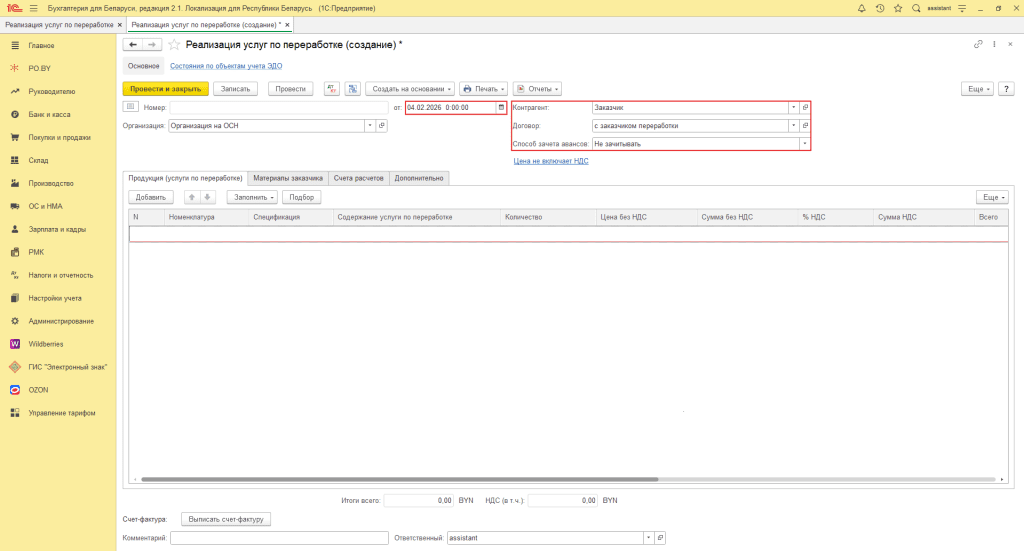This screenshot has width=1024, height=551.
Task: Expand the Способ зачета авансов dropdown
Action: tap(805, 144)
